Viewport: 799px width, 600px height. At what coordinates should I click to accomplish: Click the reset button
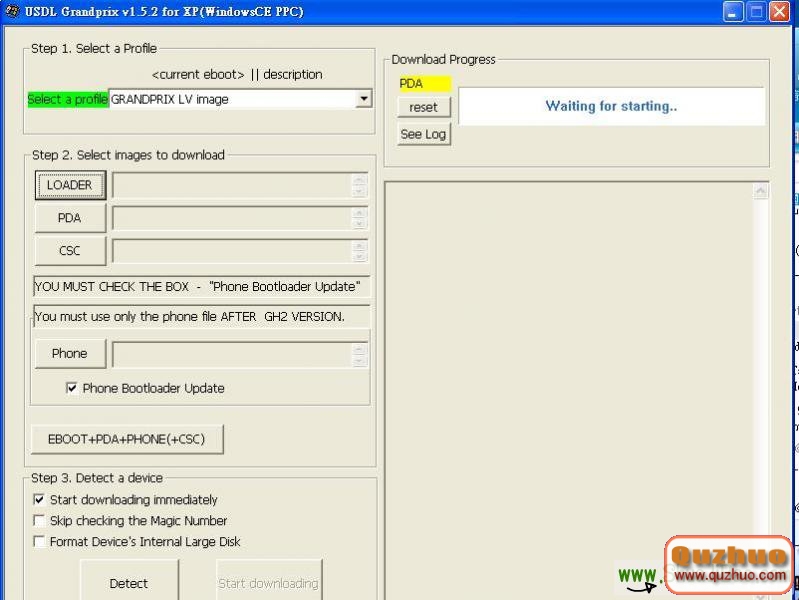tap(423, 107)
